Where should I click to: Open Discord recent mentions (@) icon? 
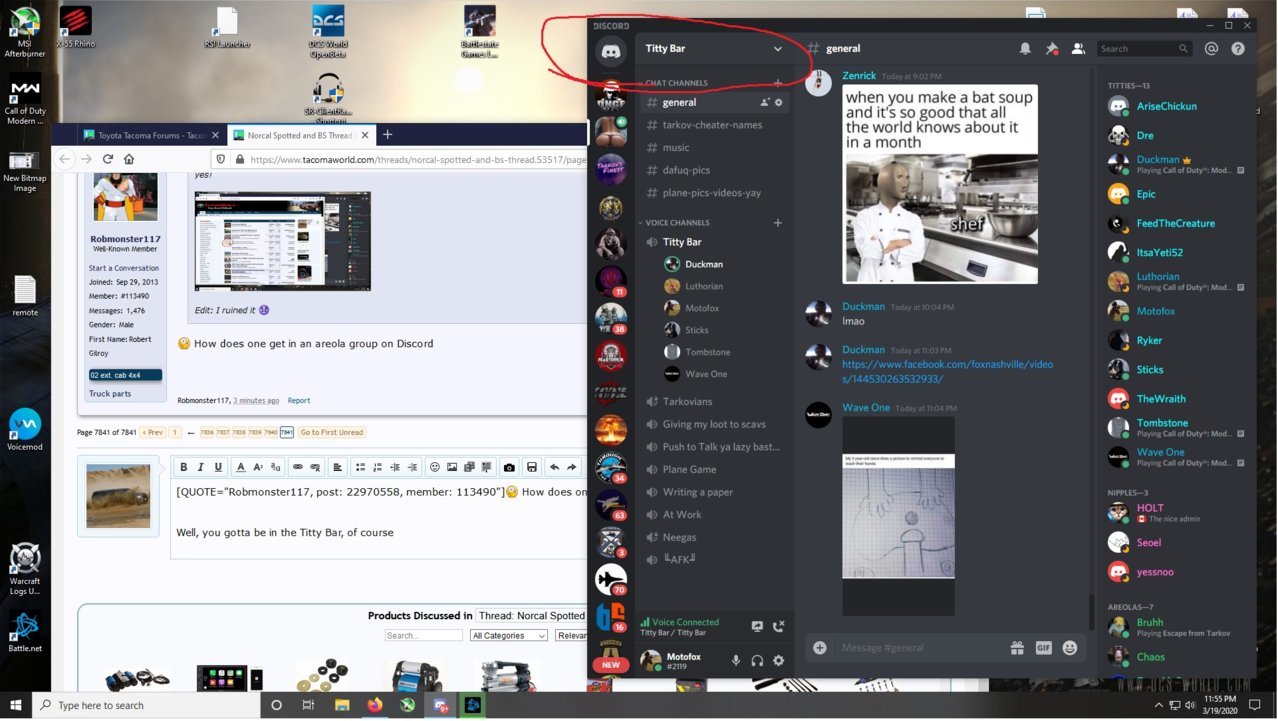(1211, 48)
